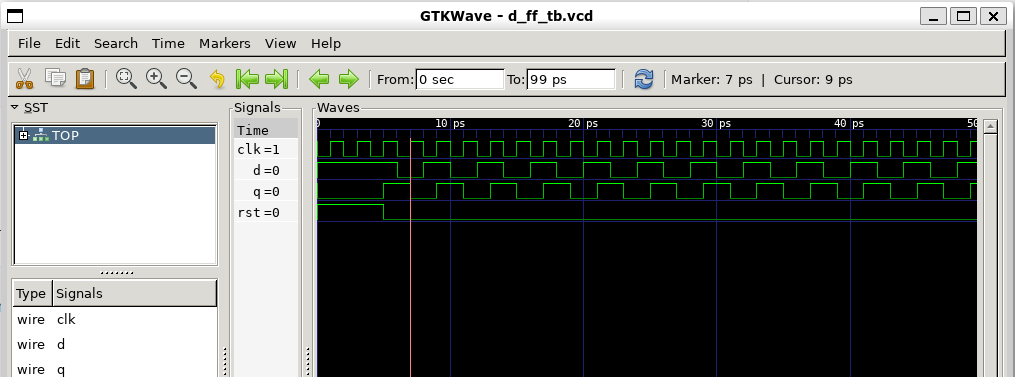Click the Cursor: 9 ps status text
The height and width of the screenshot is (377, 1015).
(813, 80)
